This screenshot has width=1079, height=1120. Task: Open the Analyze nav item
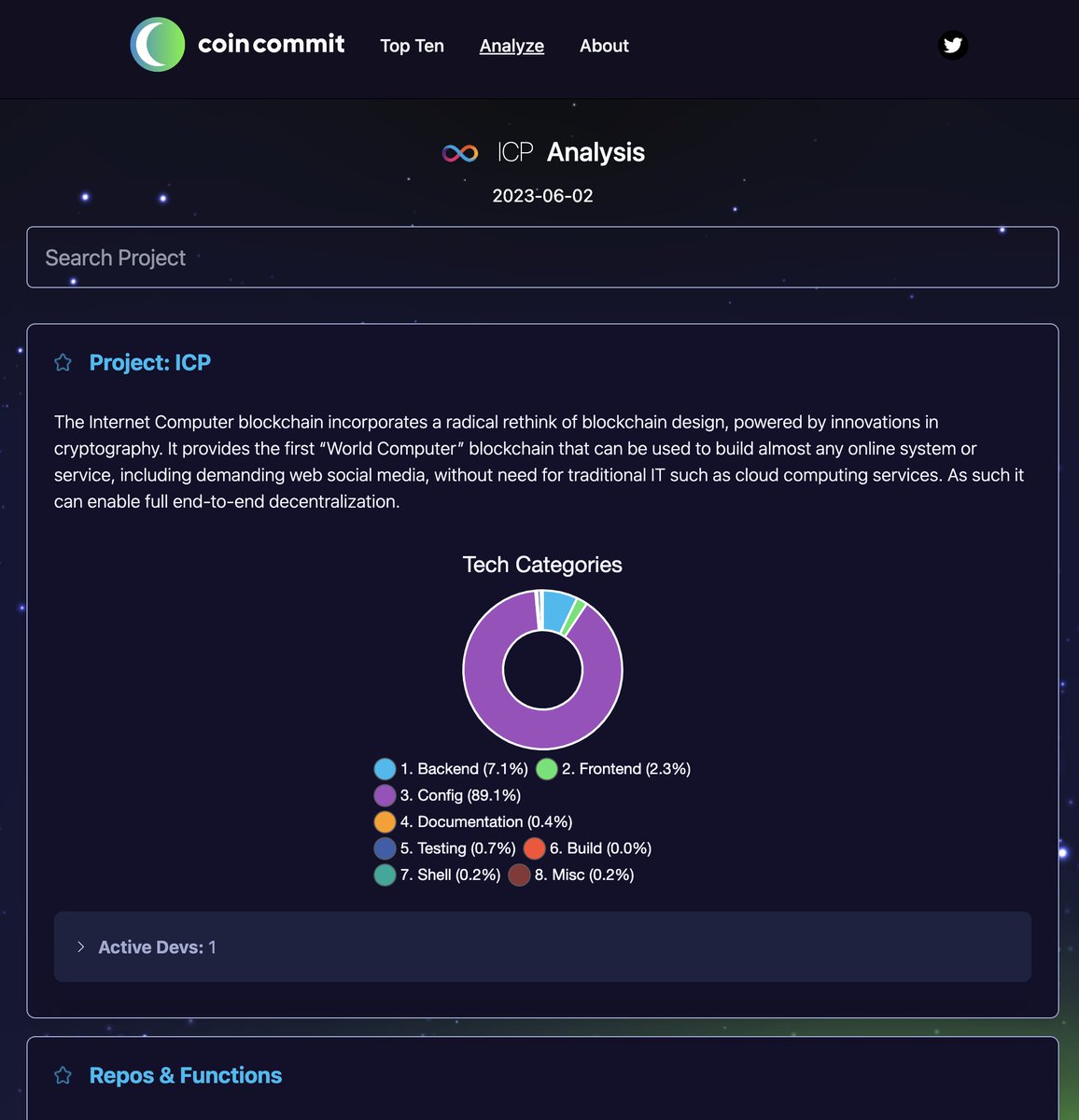[511, 46]
